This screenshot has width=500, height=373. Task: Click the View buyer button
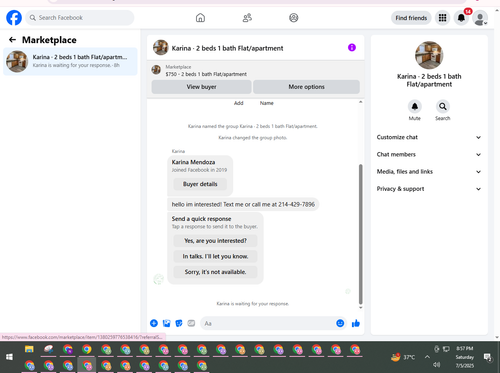point(201,87)
